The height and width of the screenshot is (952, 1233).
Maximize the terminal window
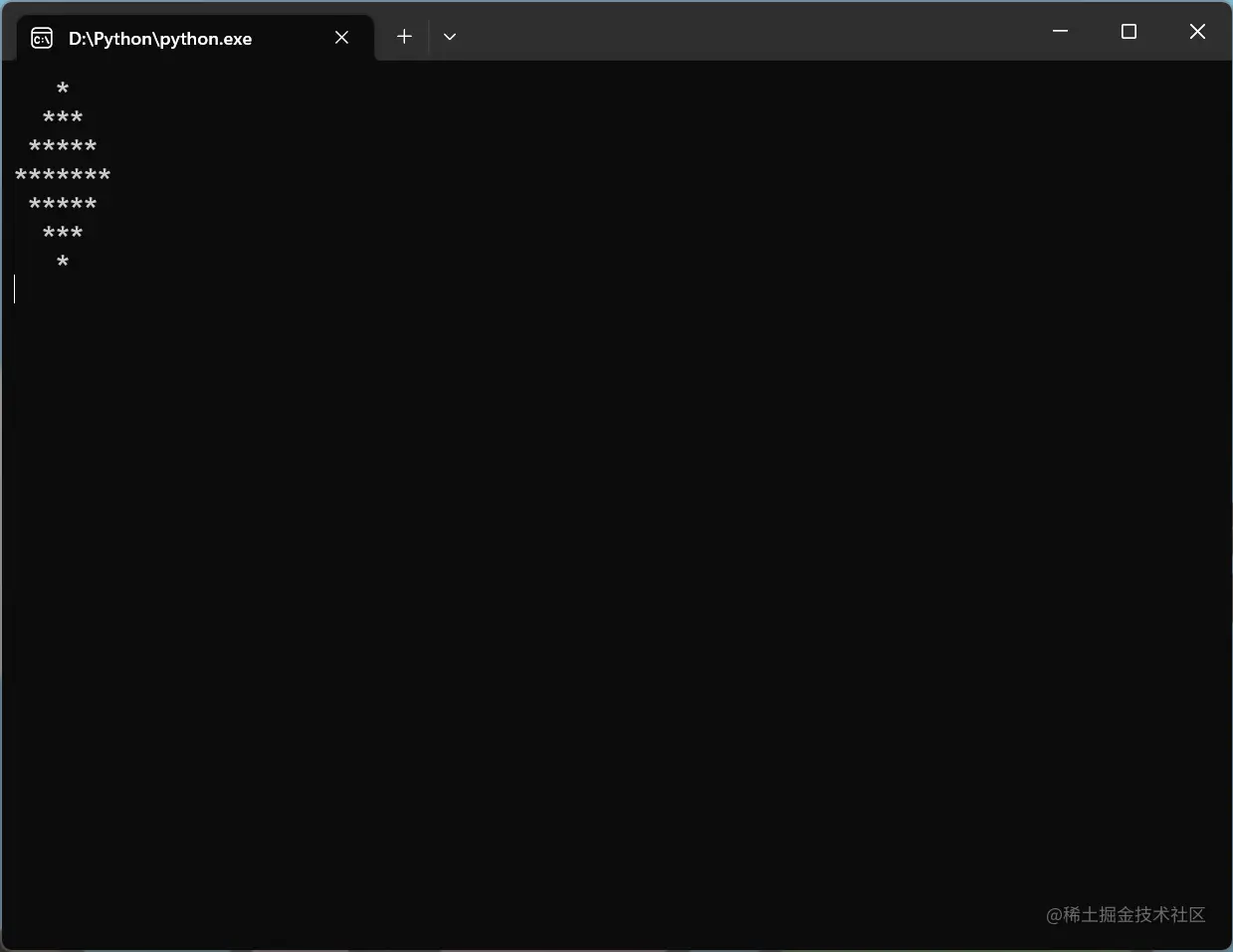1129,32
